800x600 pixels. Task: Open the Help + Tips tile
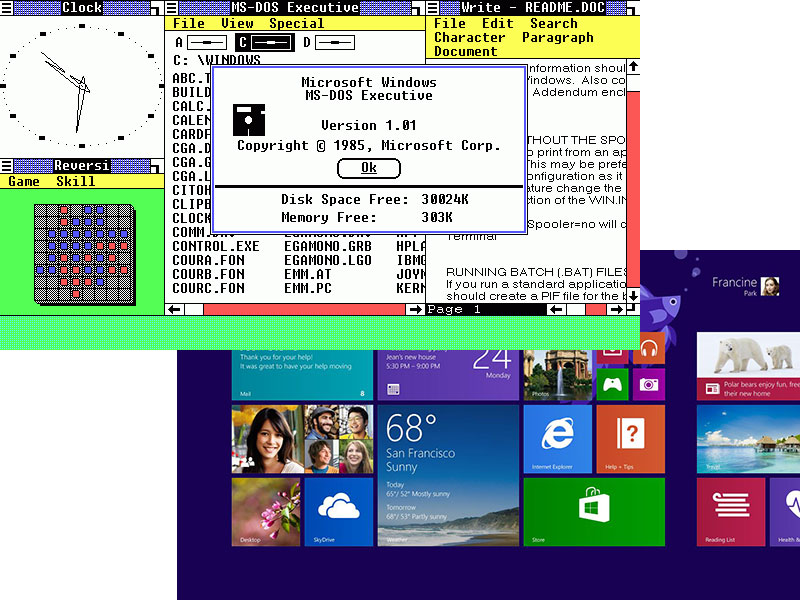coord(631,439)
